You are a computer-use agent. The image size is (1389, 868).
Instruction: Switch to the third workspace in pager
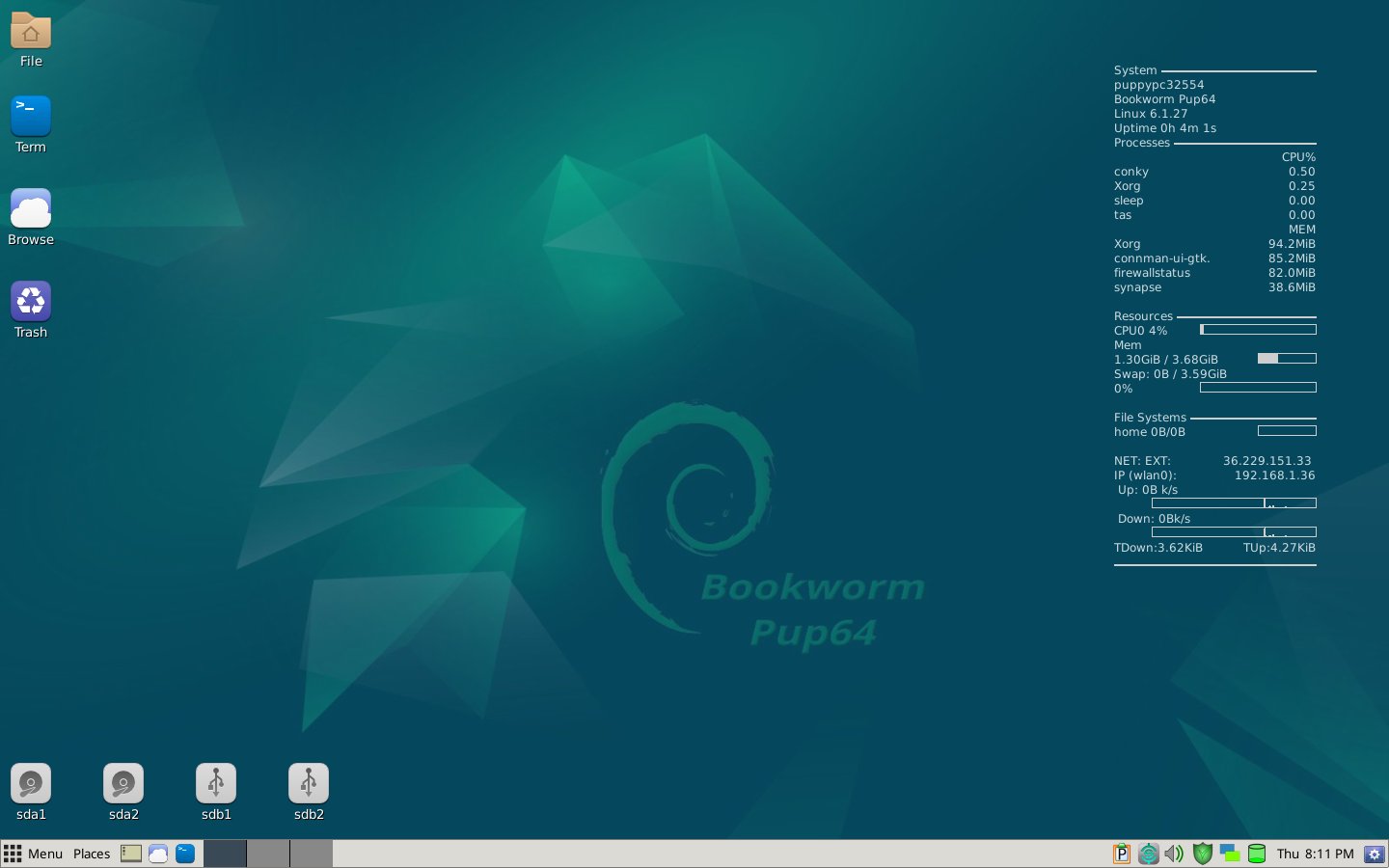click(x=312, y=854)
